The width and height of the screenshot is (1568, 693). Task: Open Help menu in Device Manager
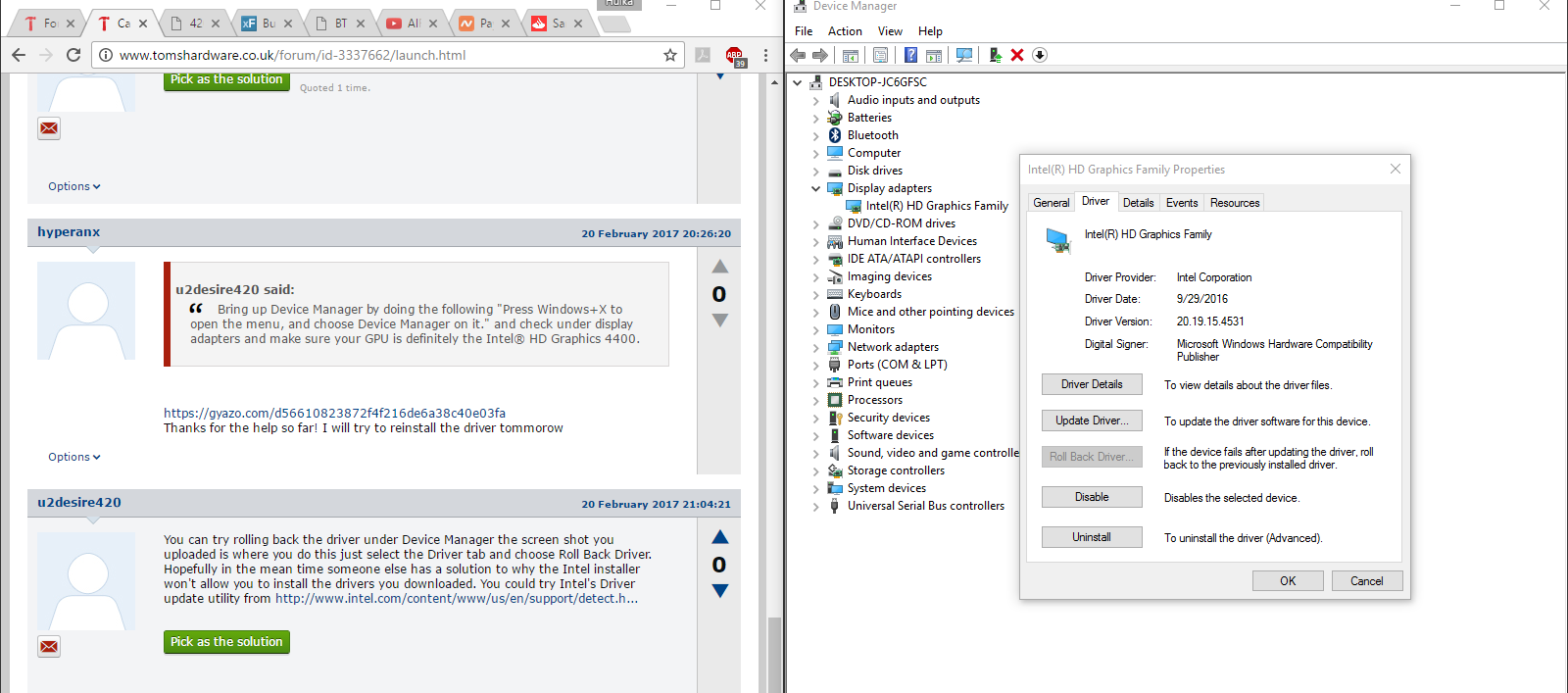pyautogui.click(x=930, y=31)
